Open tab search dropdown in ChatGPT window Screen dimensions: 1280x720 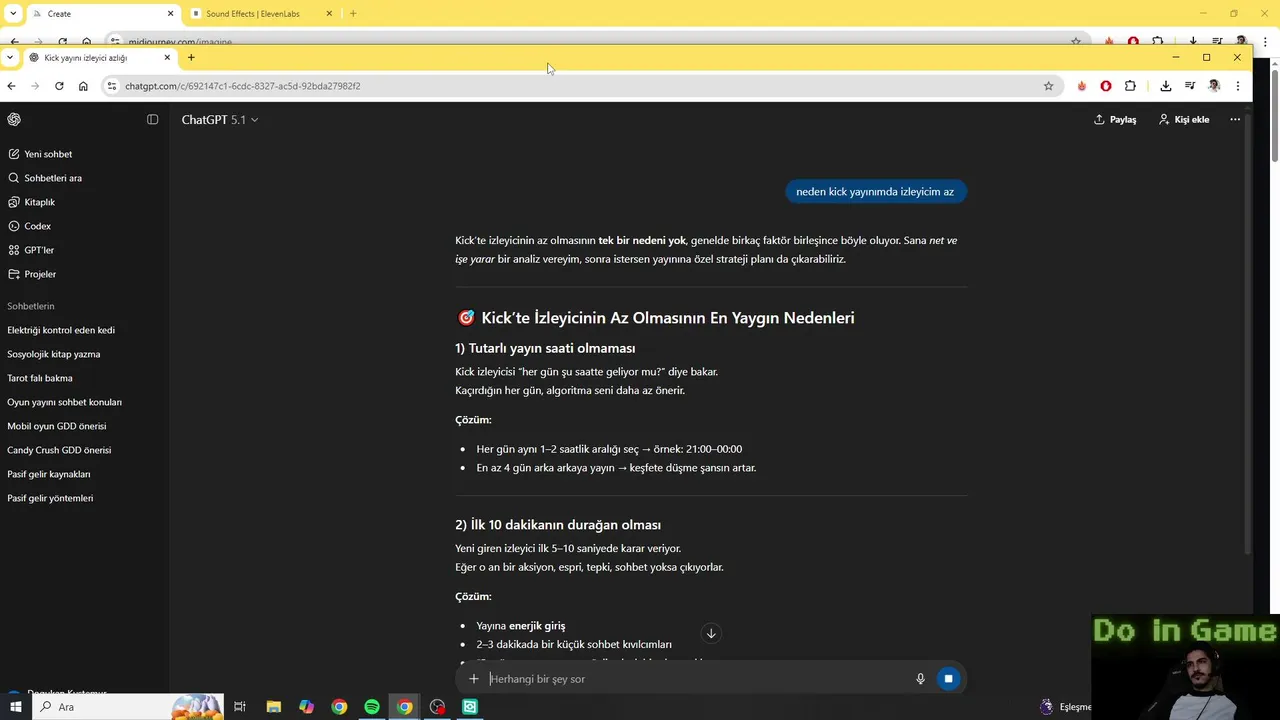coord(10,57)
